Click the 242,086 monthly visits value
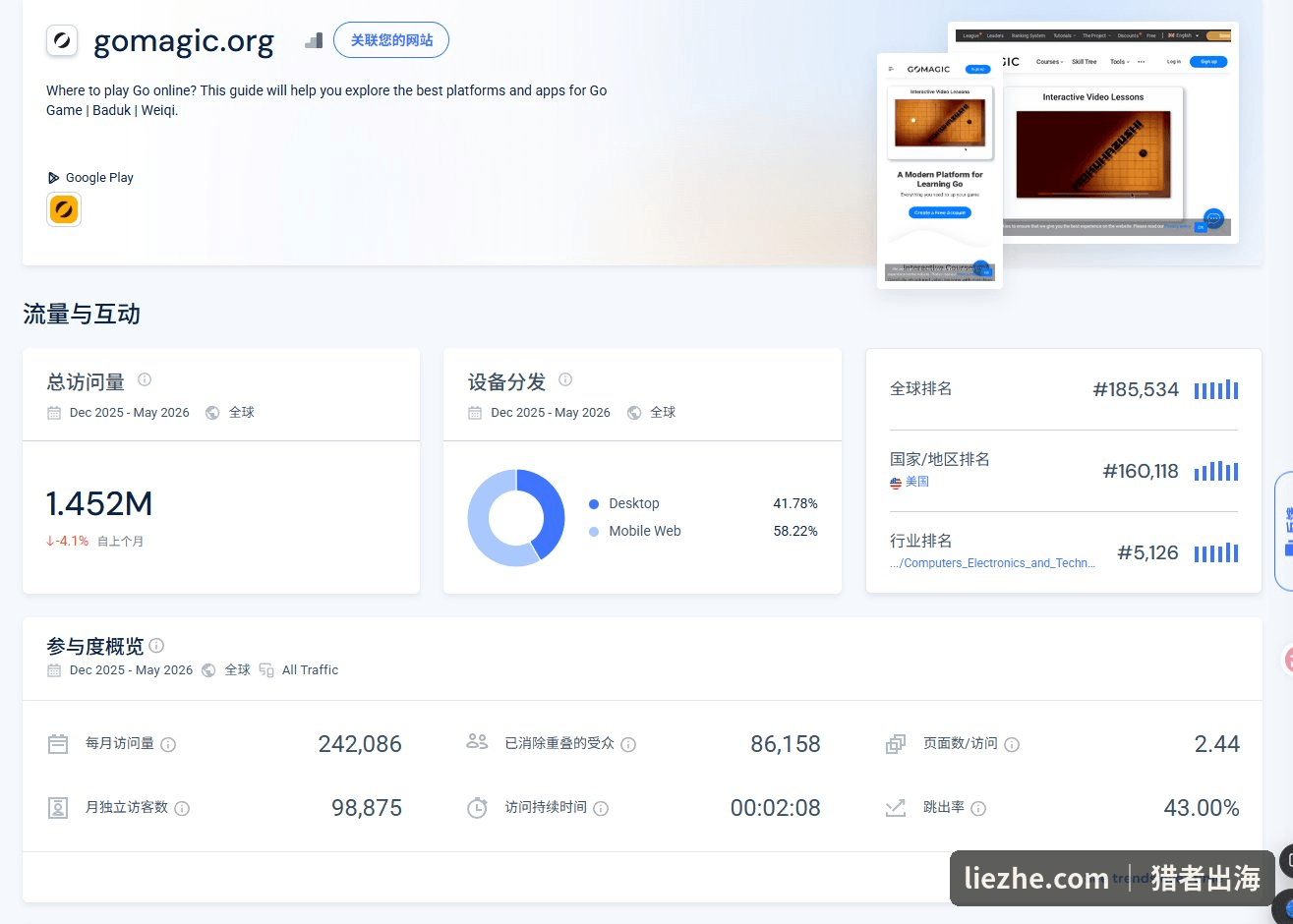 click(x=360, y=744)
